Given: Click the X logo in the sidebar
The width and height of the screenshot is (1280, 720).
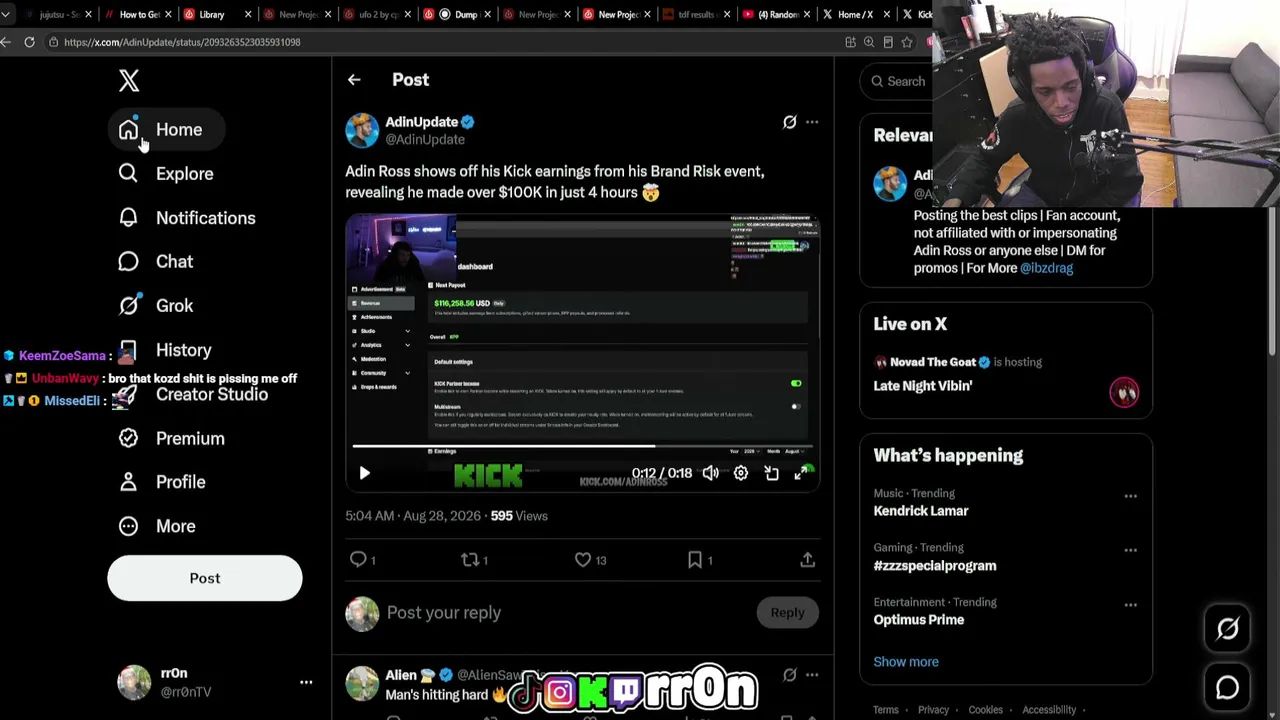Looking at the screenshot, I should click(x=129, y=81).
